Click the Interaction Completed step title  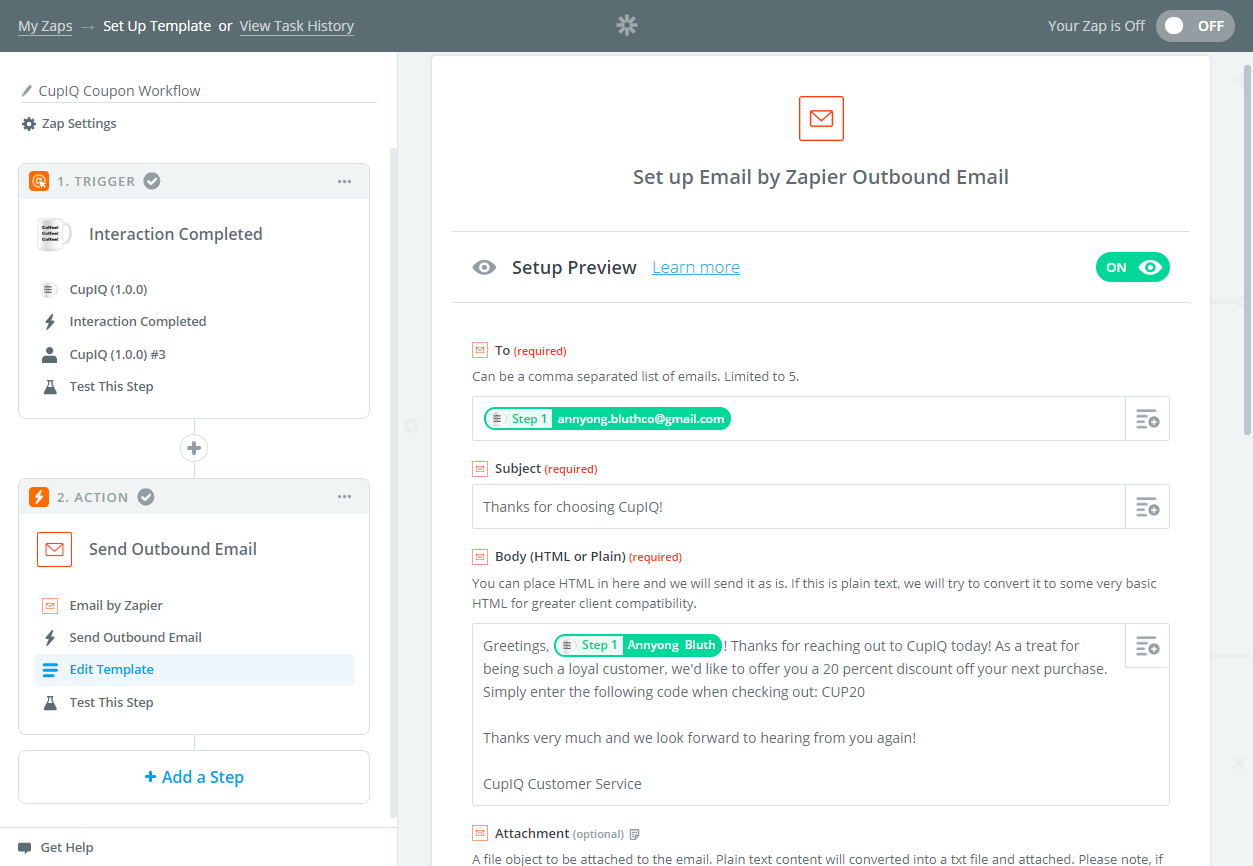point(176,234)
